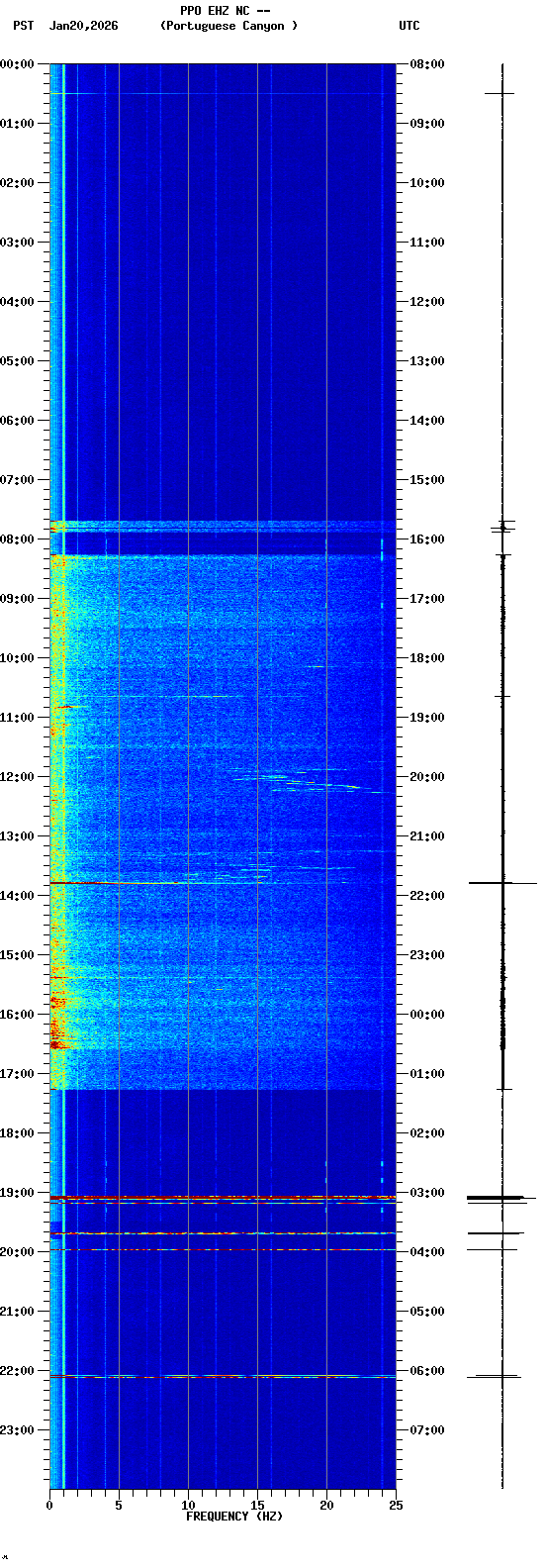Click the PST '12:00' time label
The width and height of the screenshot is (546, 1568).
point(17,777)
